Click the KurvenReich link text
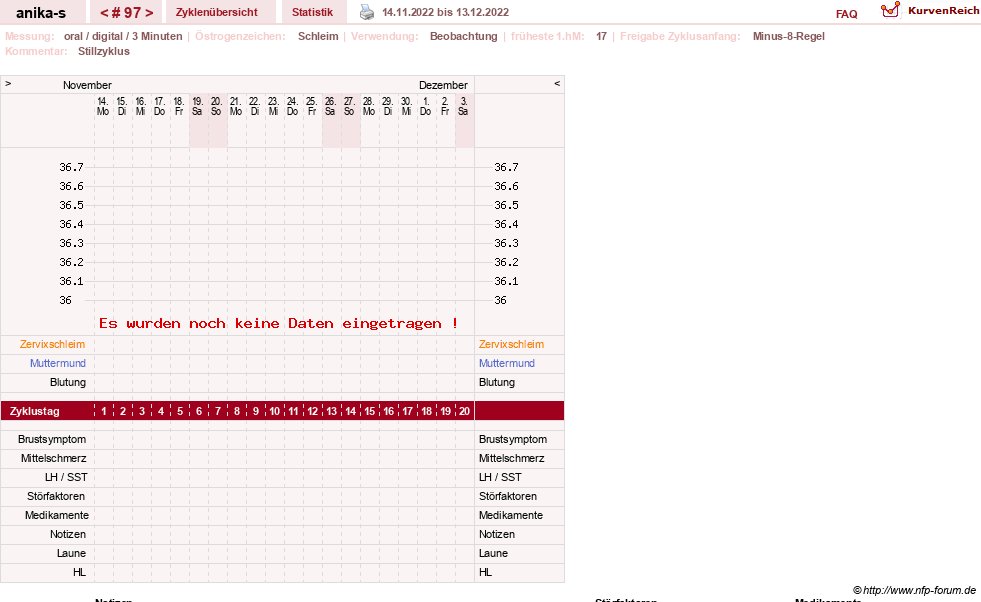 (943, 11)
